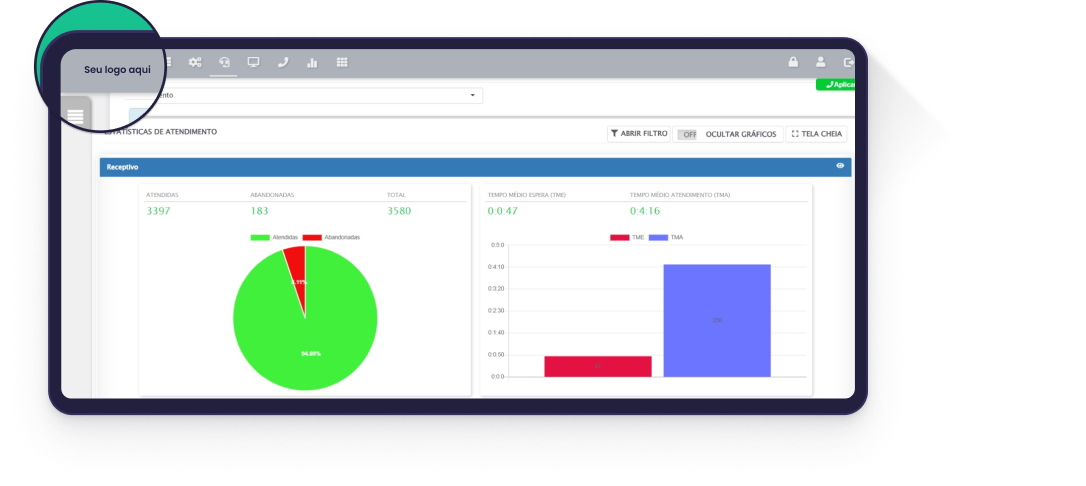Open the settings gears icon in top bar
The image size is (1086, 486).
(195, 62)
